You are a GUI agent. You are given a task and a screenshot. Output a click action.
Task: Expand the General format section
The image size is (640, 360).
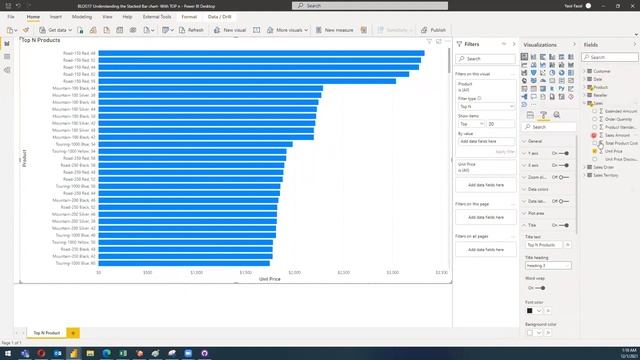pos(535,141)
